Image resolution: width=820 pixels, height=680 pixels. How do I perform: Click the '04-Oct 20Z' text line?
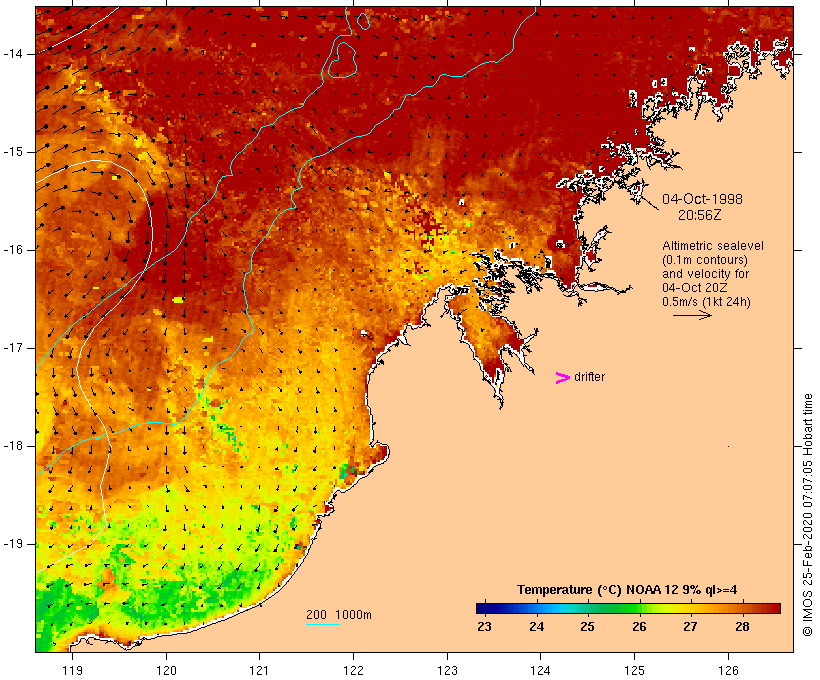694,288
